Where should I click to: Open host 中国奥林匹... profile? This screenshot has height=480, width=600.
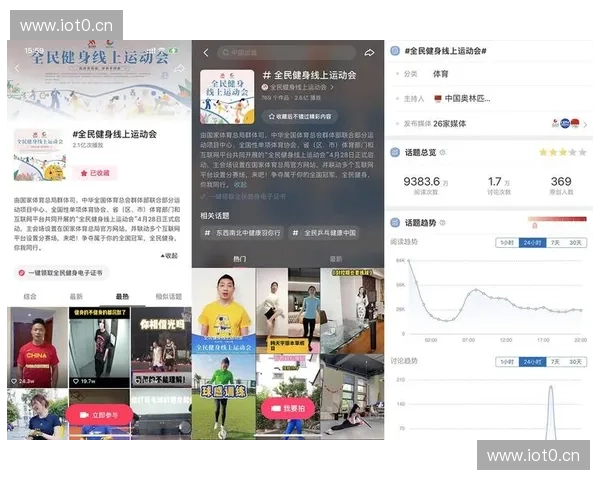463,99
